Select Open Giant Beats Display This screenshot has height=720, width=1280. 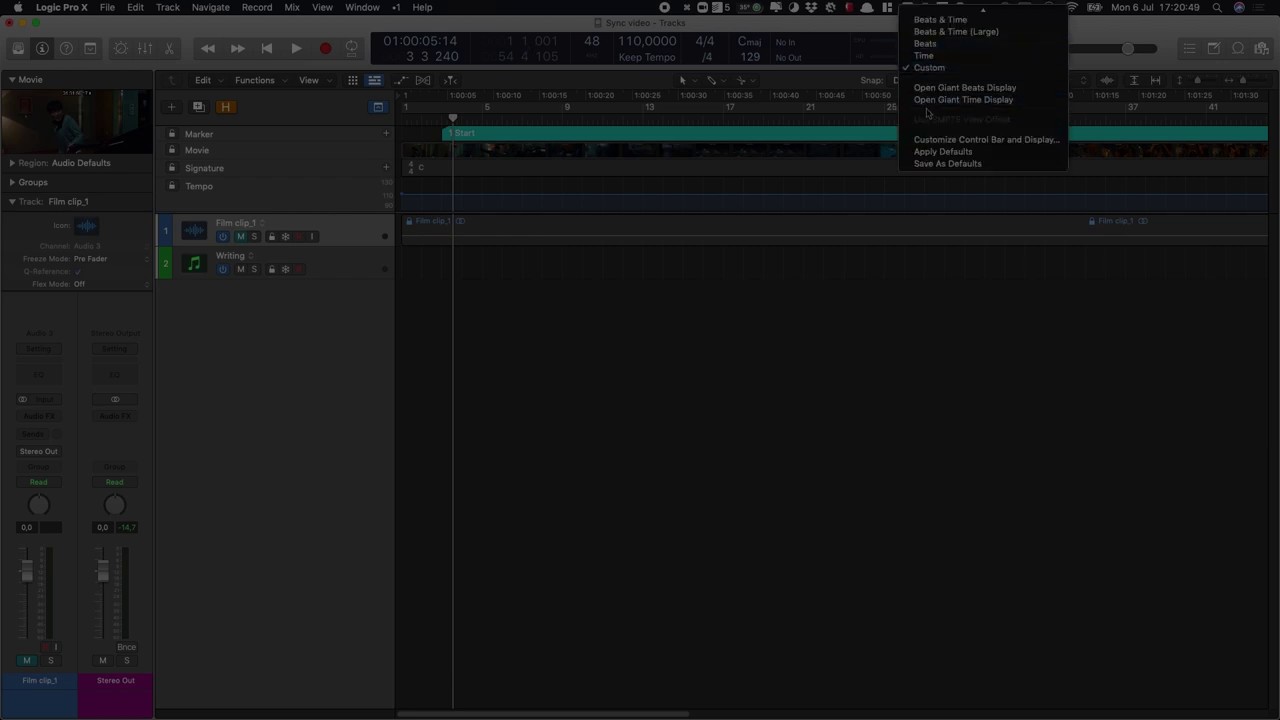(x=965, y=88)
